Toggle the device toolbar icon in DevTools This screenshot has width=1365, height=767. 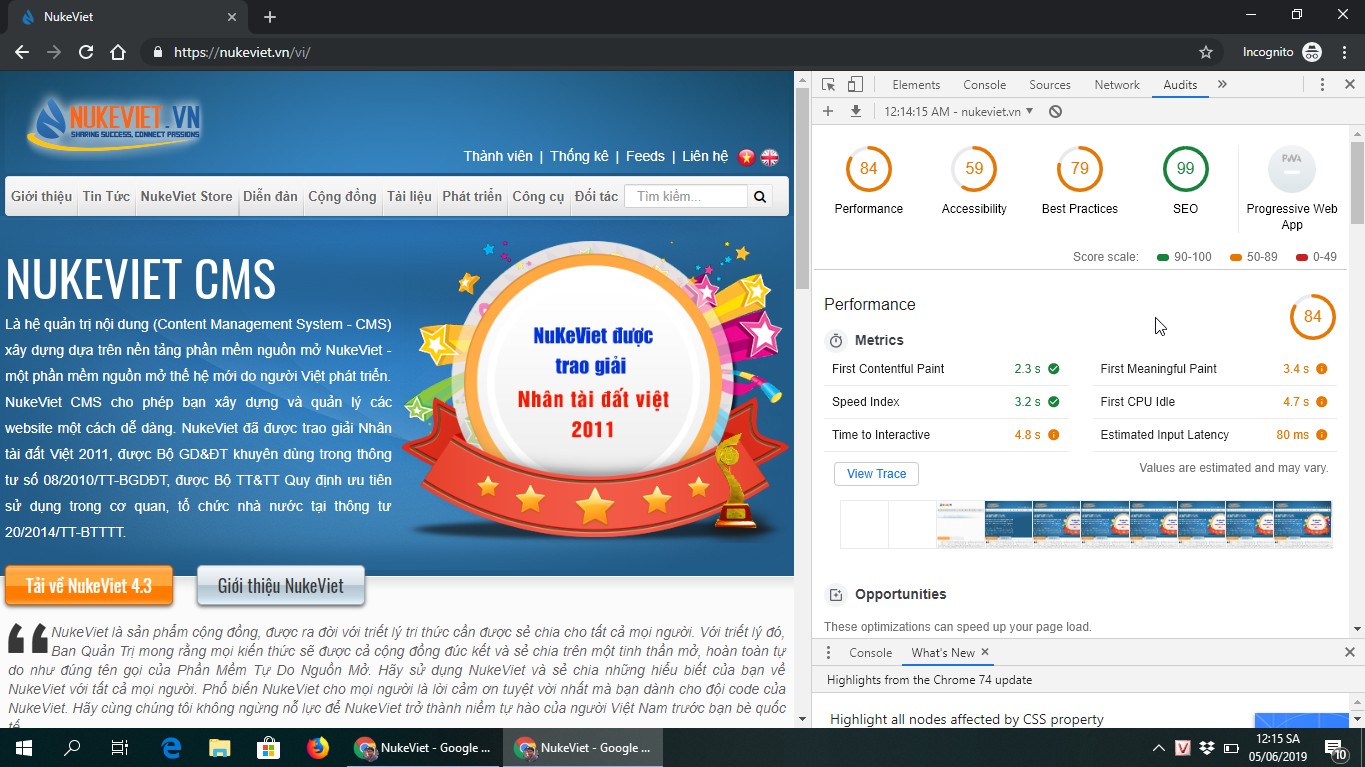click(x=855, y=85)
